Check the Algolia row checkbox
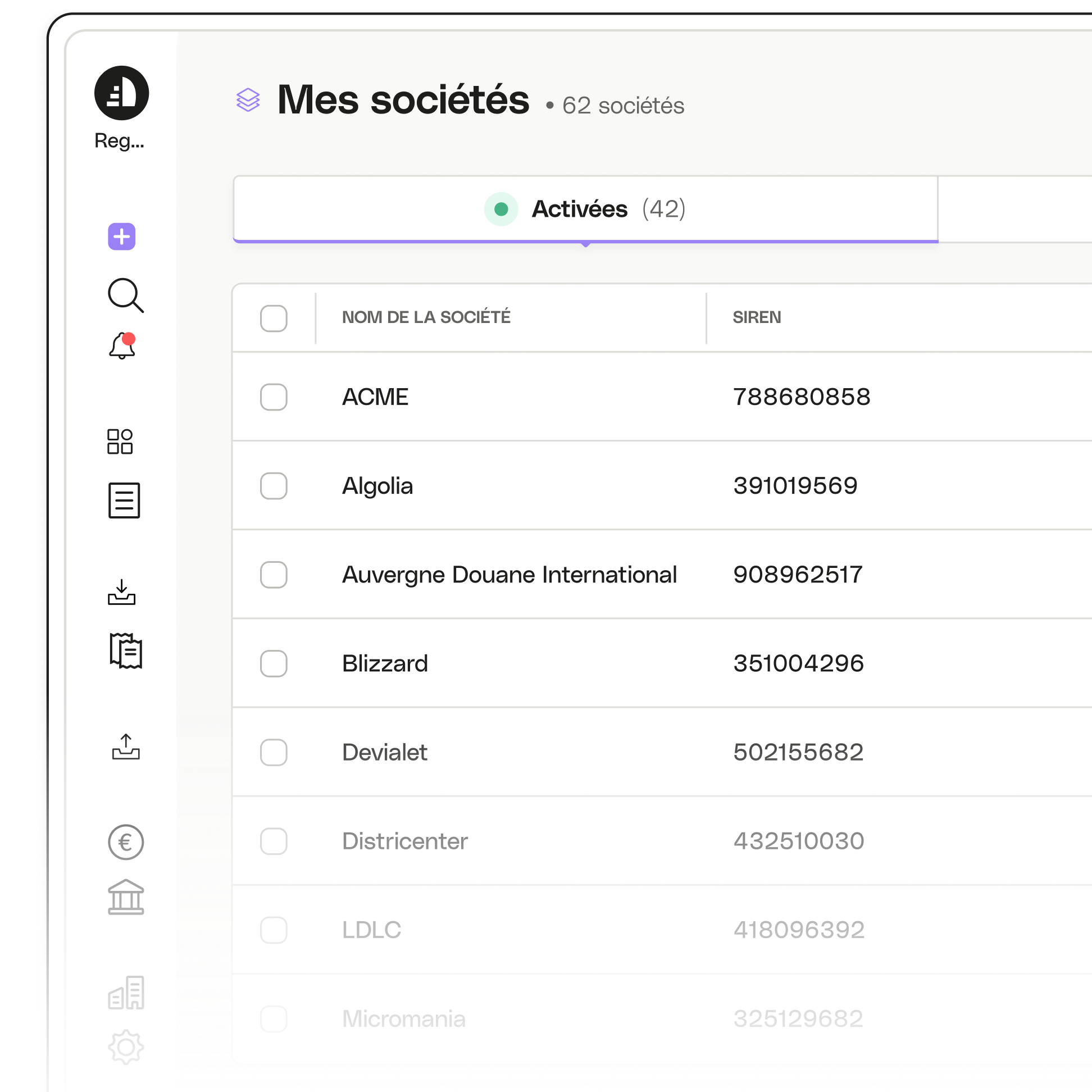The width and height of the screenshot is (1092, 1092). tap(274, 486)
